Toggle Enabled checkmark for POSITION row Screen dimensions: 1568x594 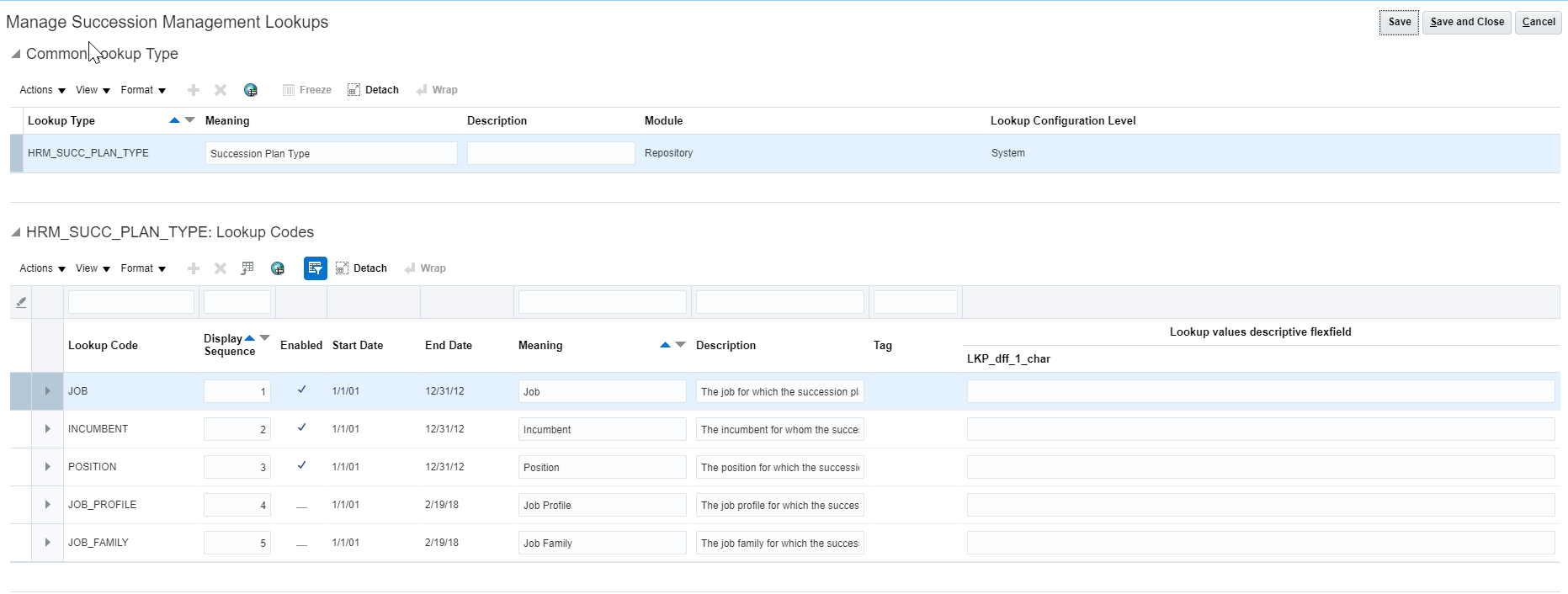301,465
